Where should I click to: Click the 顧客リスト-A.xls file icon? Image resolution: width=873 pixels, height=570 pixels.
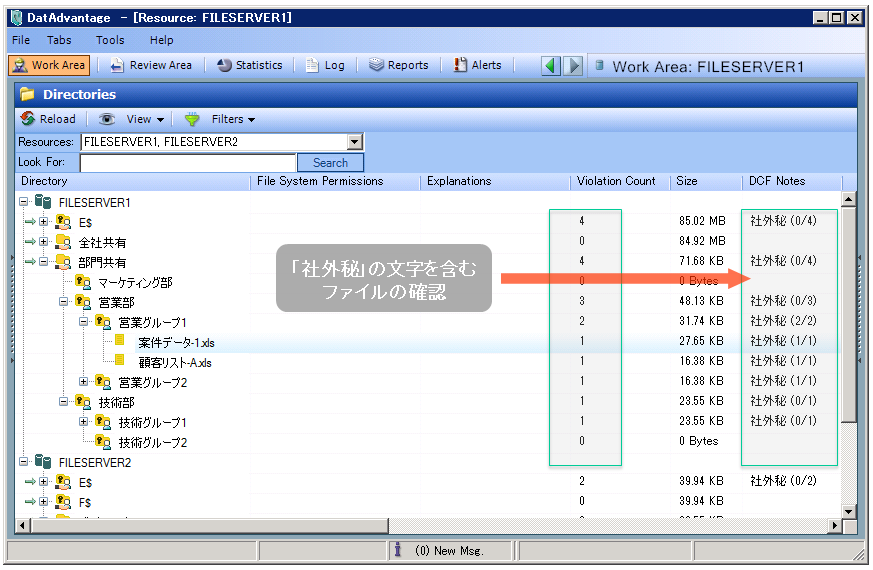point(119,360)
